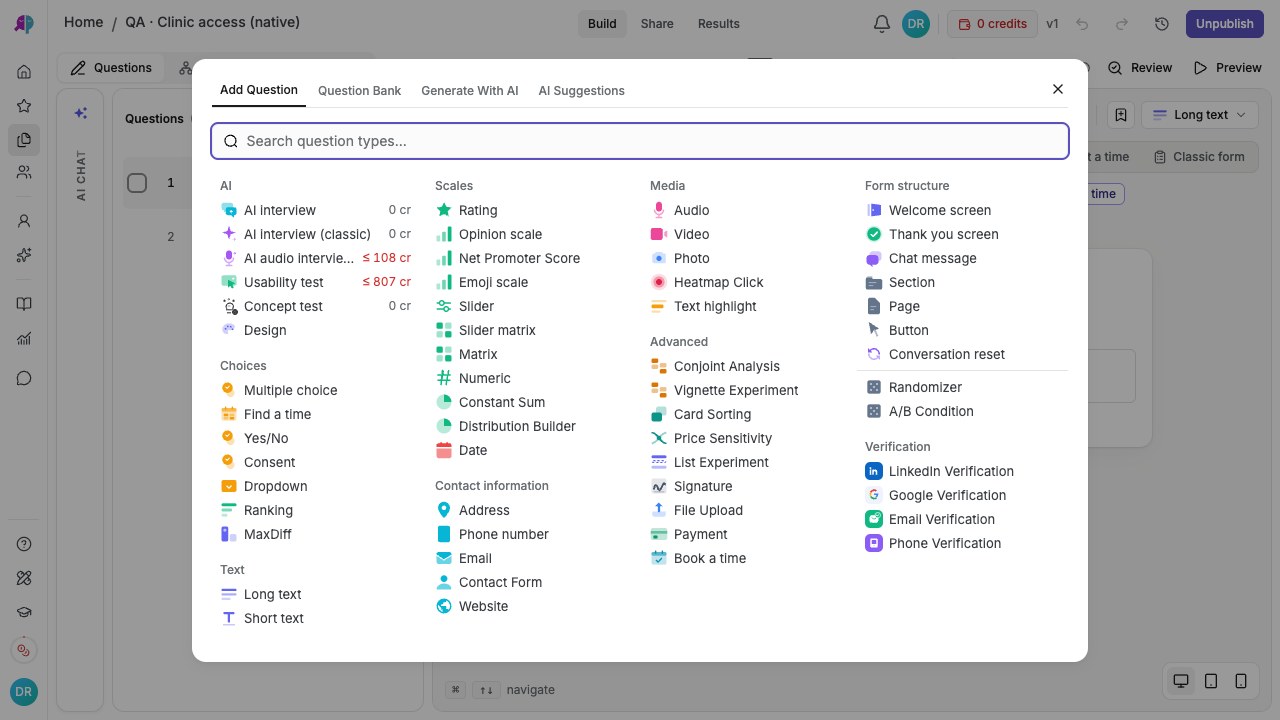1280x720 pixels.
Task: Choose the Concept test question type
Action: [x=315, y=306]
